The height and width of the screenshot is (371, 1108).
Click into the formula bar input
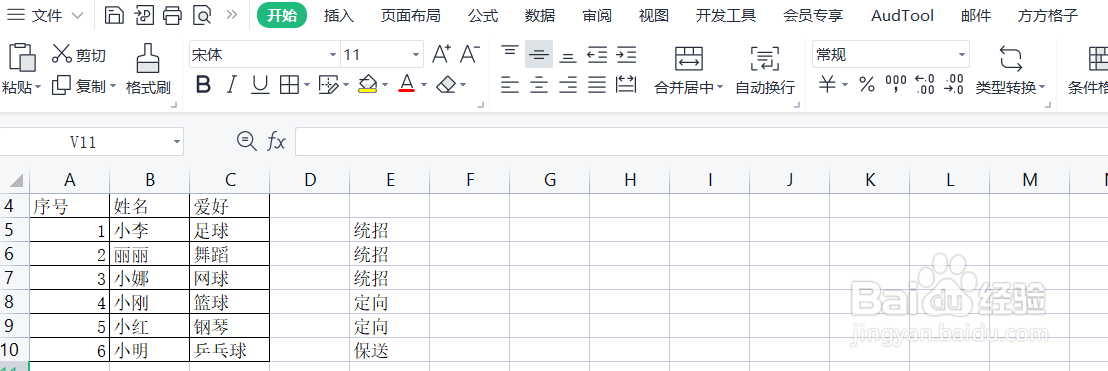[x=701, y=141]
